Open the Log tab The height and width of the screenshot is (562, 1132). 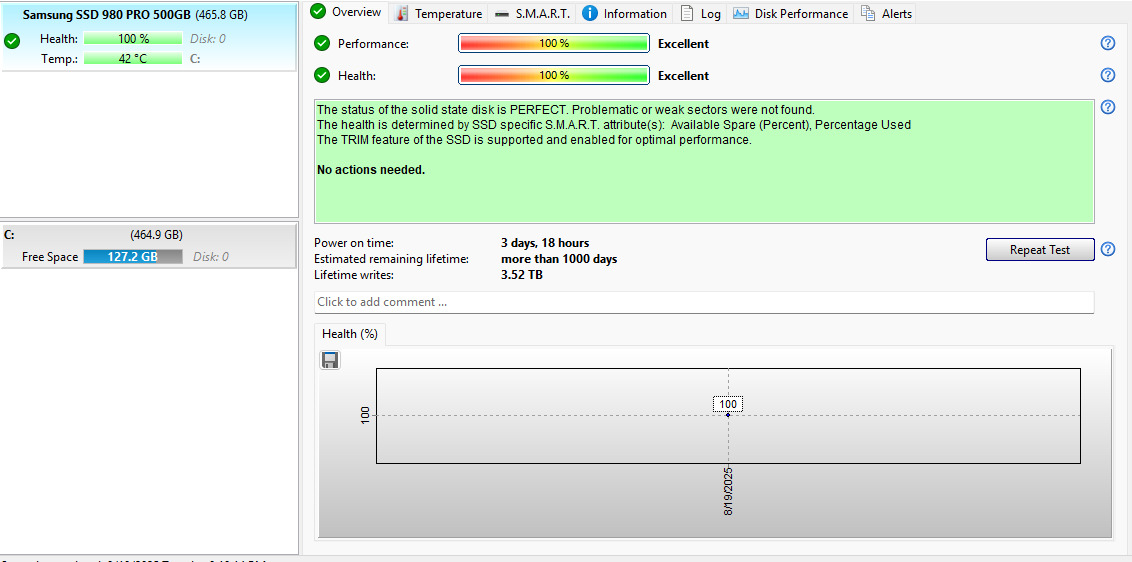[x=700, y=14]
